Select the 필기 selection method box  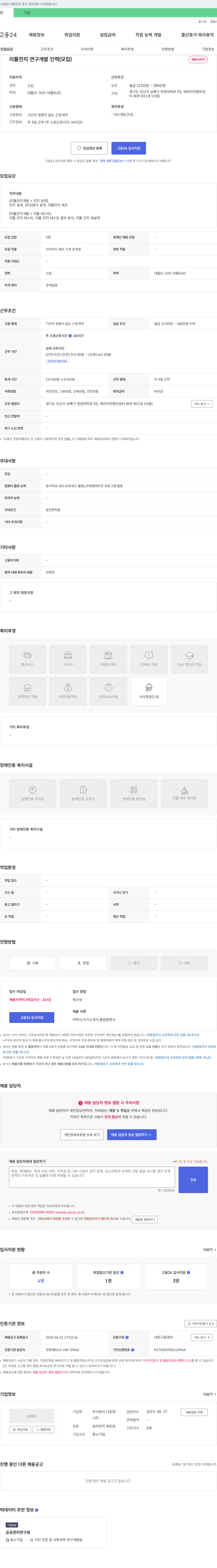pos(134,963)
